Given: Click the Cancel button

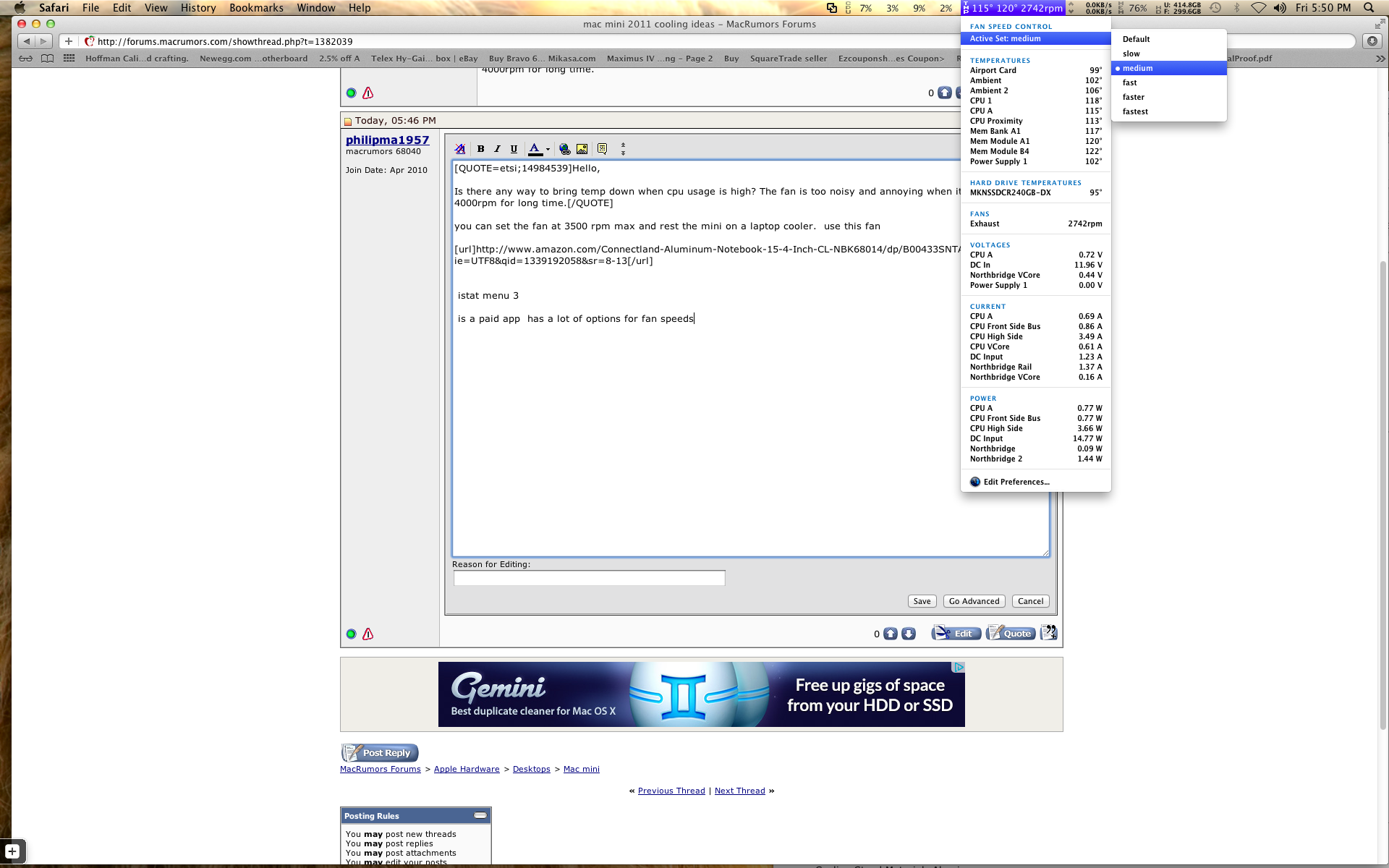Looking at the screenshot, I should click(1030, 601).
